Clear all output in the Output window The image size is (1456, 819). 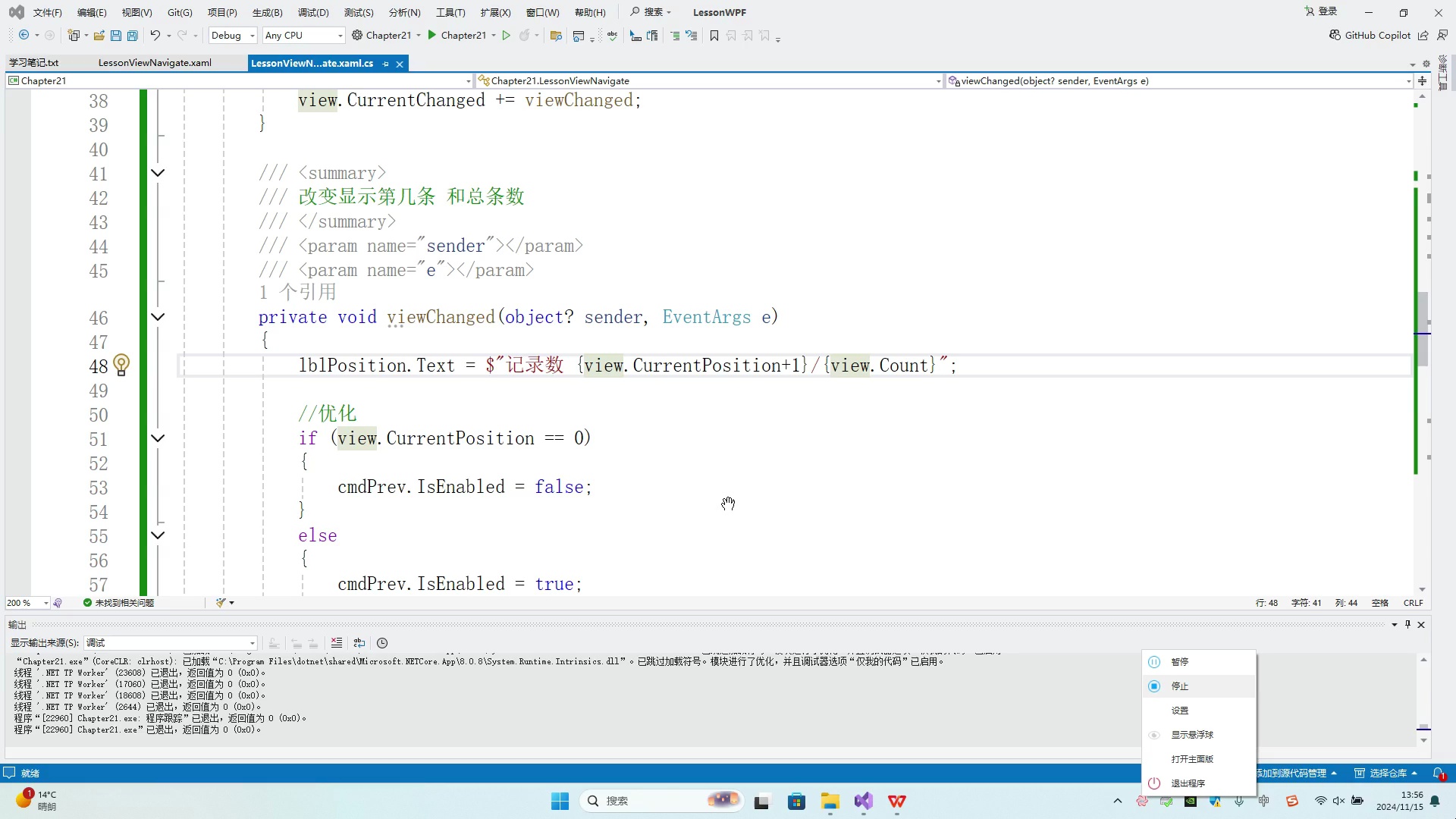pyautogui.click(x=337, y=643)
